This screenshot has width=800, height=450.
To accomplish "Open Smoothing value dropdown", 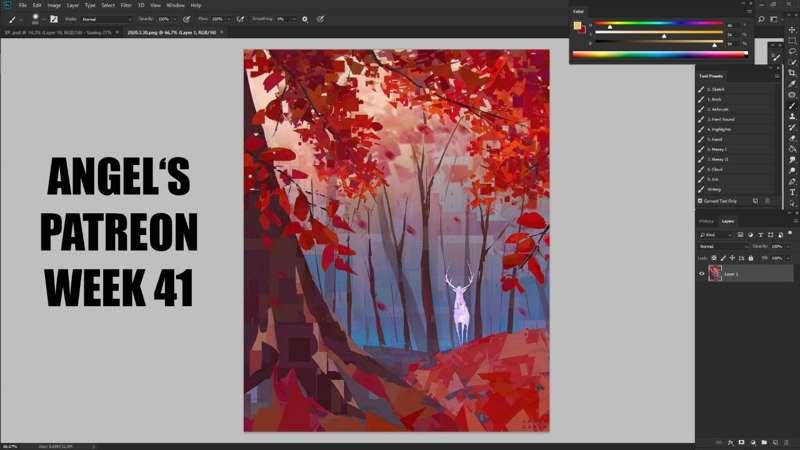I will (293, 19).
